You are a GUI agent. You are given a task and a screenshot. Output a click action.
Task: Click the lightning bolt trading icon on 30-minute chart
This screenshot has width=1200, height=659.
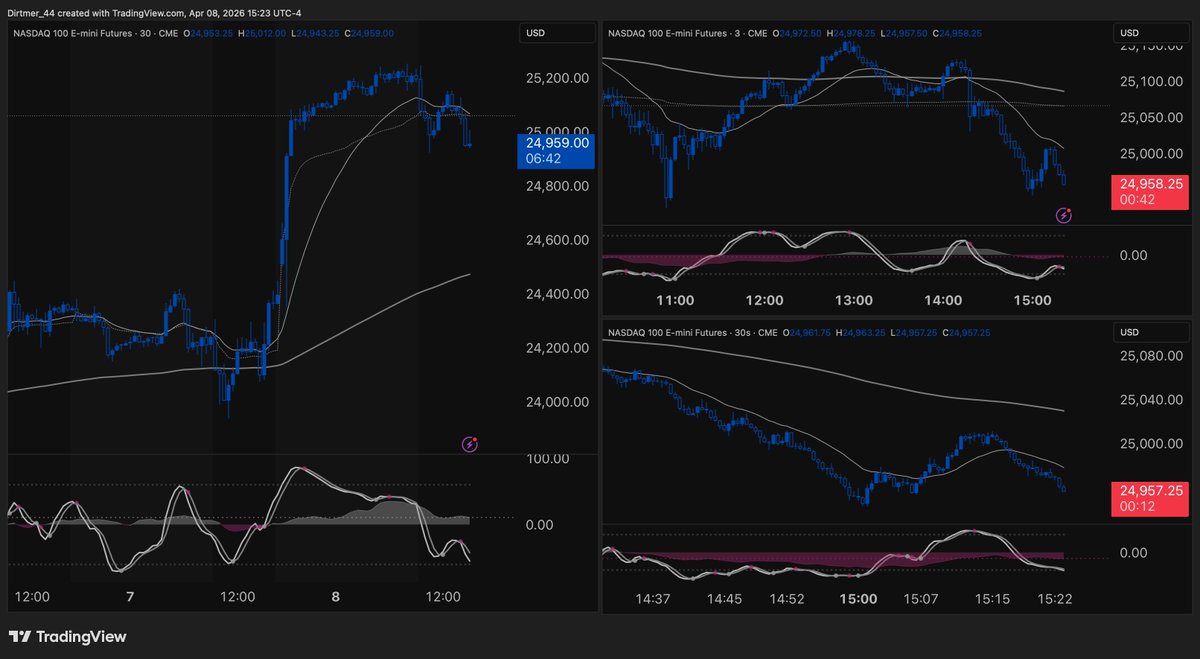tap(469, 444)
